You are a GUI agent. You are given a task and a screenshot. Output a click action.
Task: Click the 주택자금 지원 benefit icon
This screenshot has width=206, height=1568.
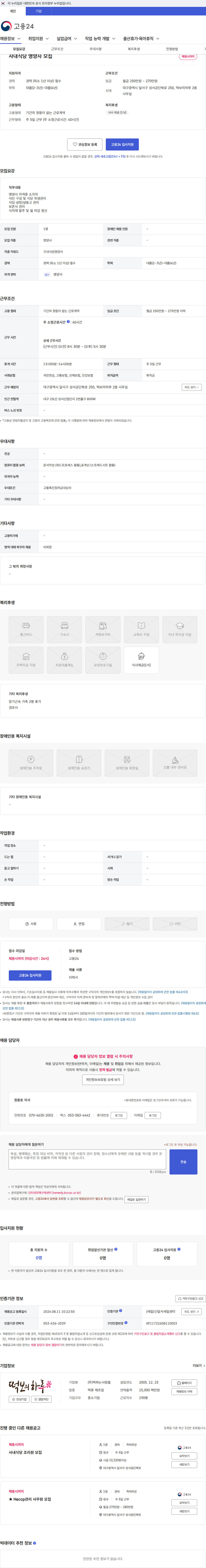[26, 660]
